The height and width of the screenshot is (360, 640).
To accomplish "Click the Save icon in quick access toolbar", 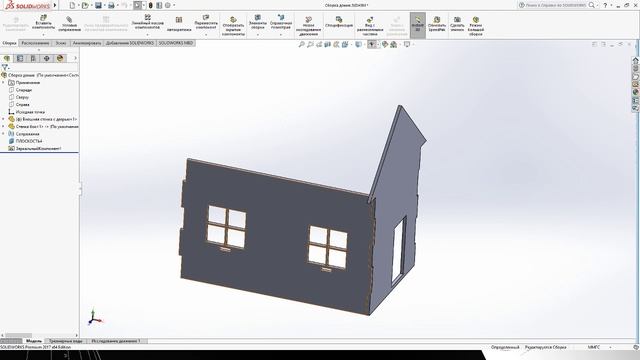I will tap(98, 5).
